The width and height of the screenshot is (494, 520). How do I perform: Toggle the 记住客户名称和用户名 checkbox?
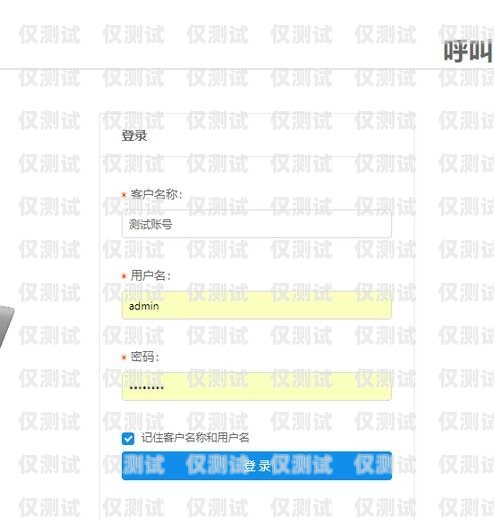click(128, 438)
